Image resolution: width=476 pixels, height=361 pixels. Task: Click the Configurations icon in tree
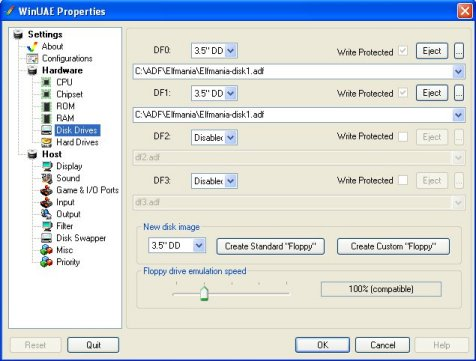click(32, 59)
